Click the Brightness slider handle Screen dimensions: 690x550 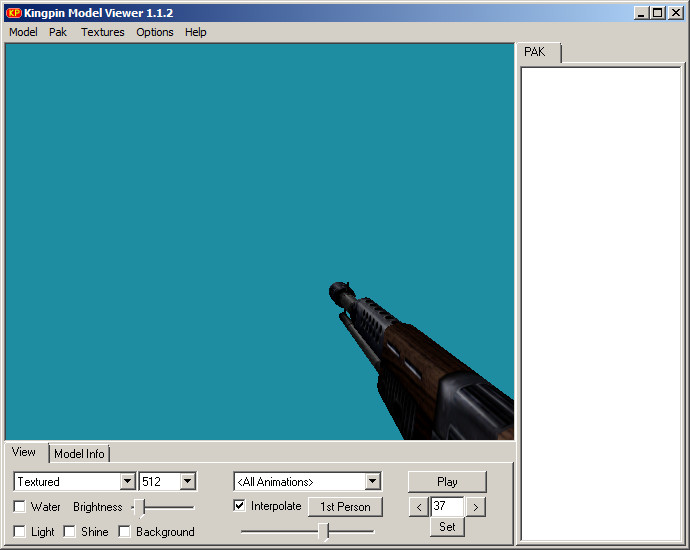[140, 508]
